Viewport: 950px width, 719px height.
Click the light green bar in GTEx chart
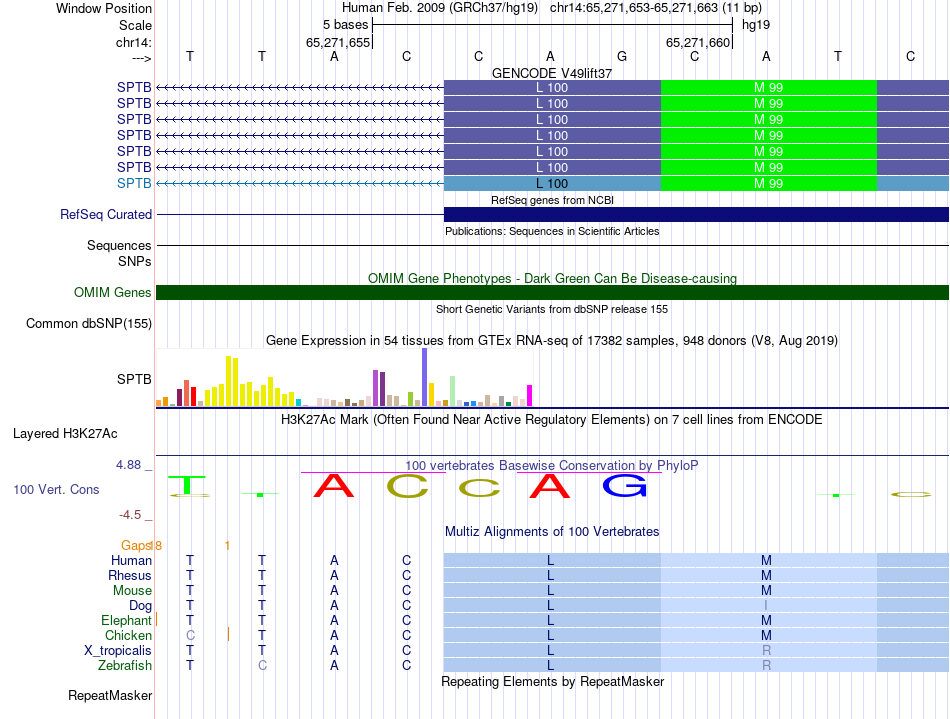click(x=453, y=391)
